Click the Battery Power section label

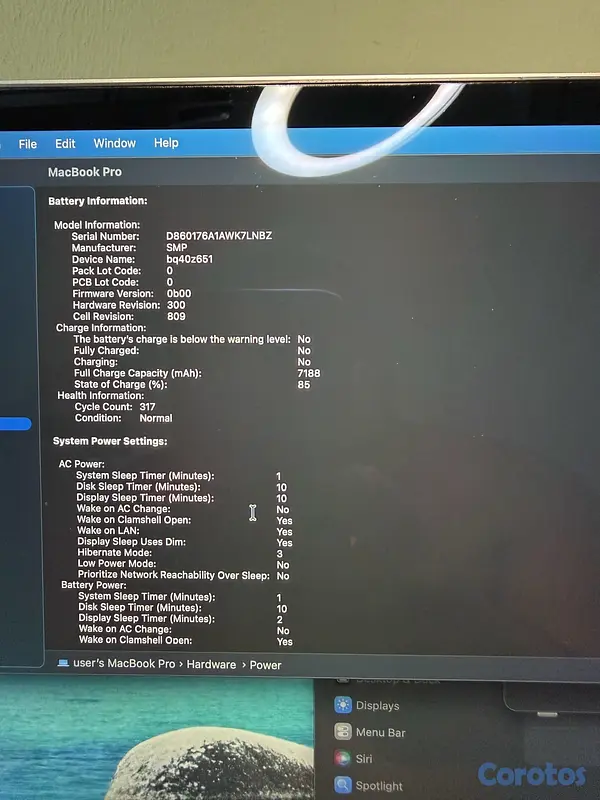[93, 585]
